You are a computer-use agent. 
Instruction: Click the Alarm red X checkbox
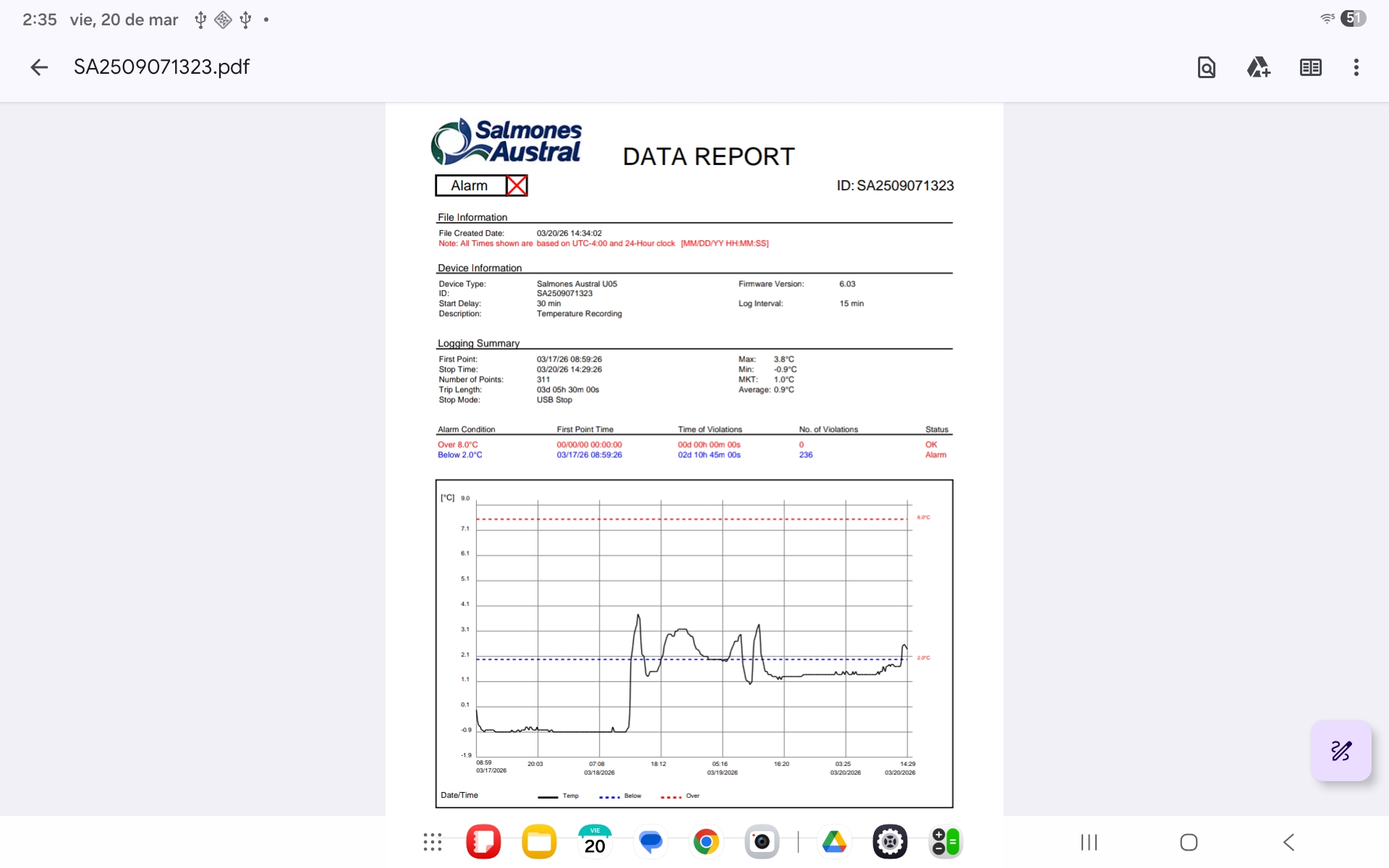coord(517,186)
